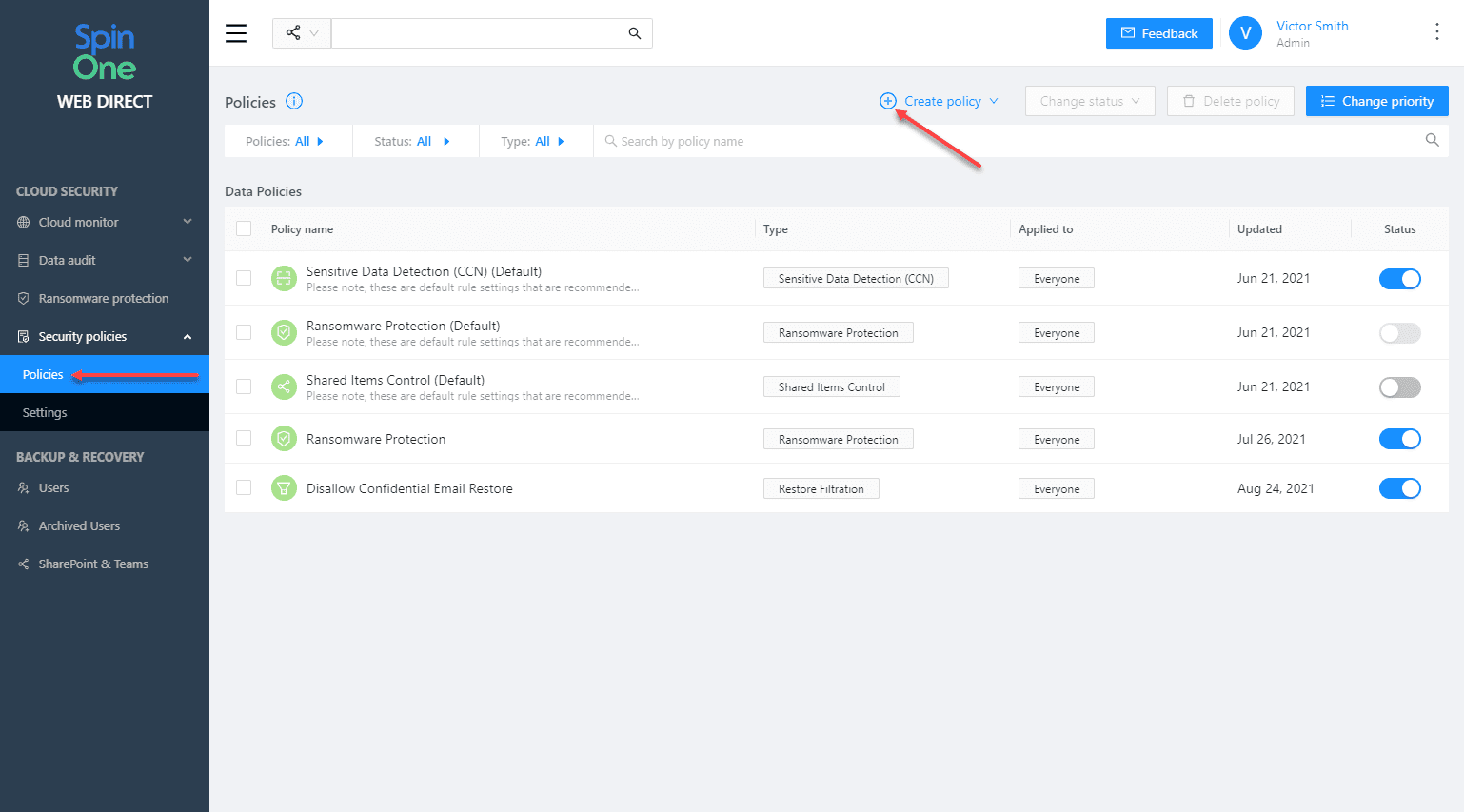Open the Status: All filter dropdown

point(412,141)
